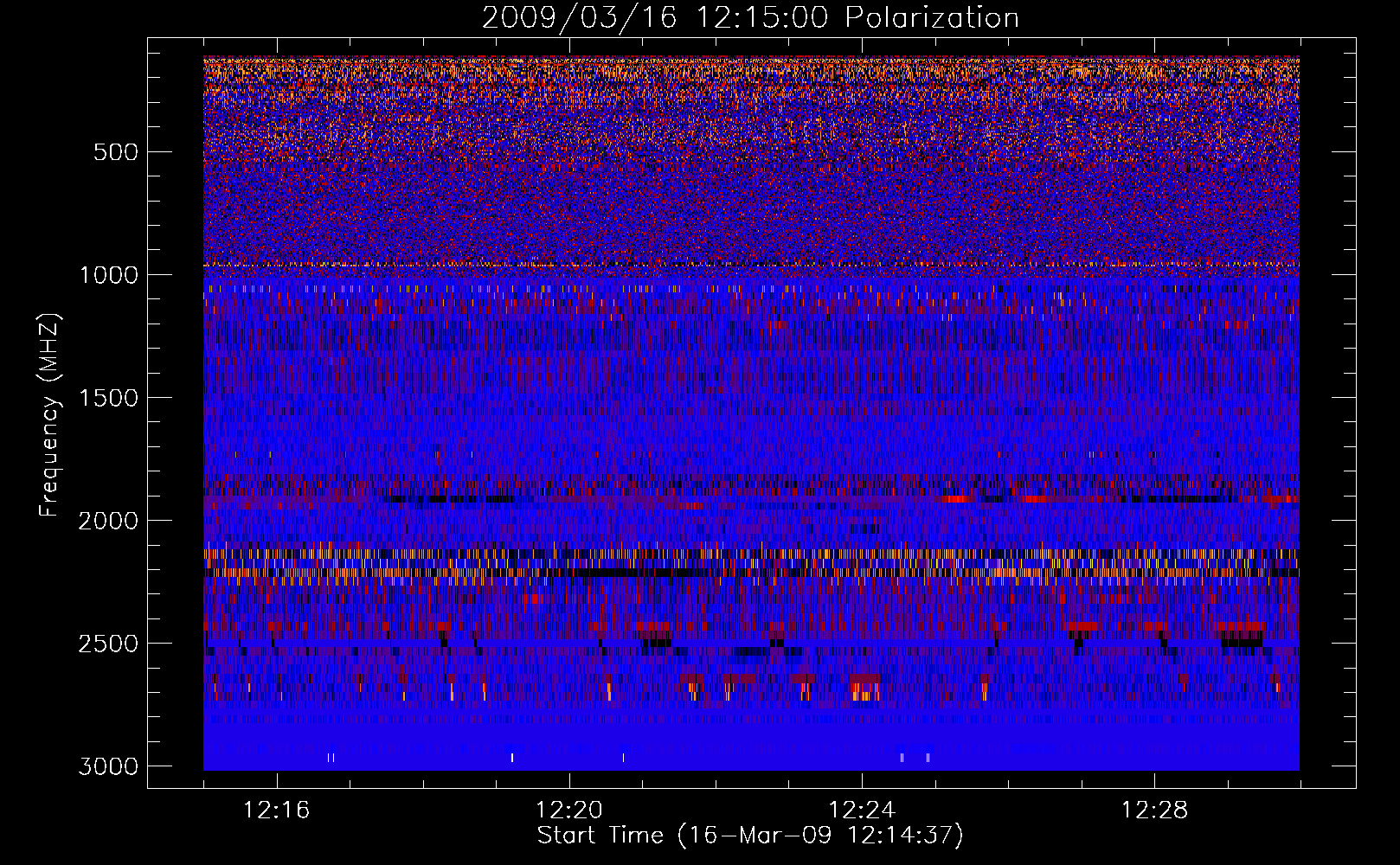
Task: Click the 'Frequency (MHZ)' axis label
Action: click(49, 416)
